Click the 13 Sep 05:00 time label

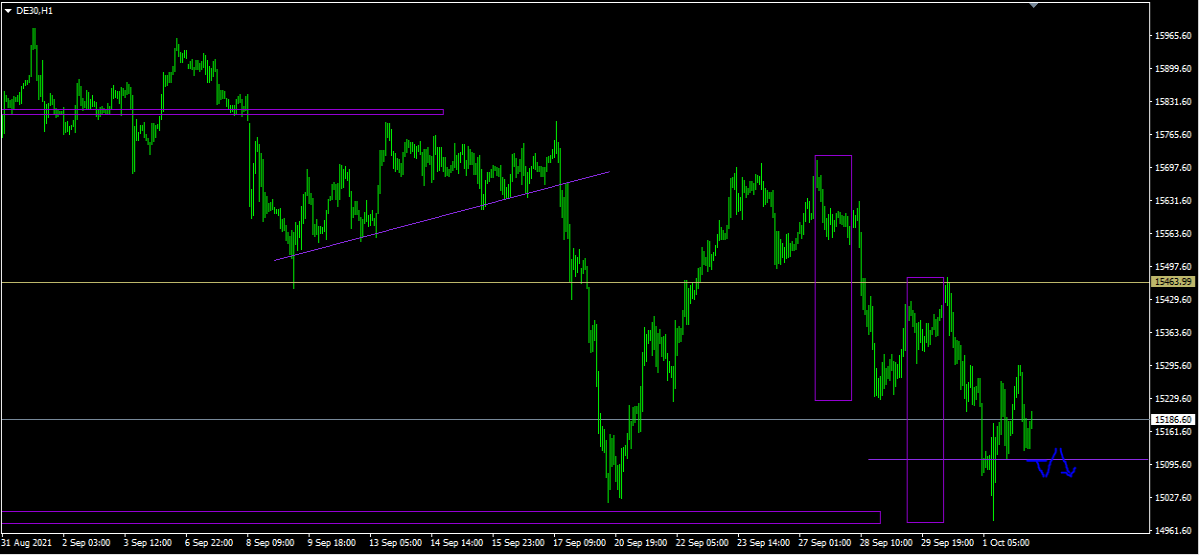(395, 544)
